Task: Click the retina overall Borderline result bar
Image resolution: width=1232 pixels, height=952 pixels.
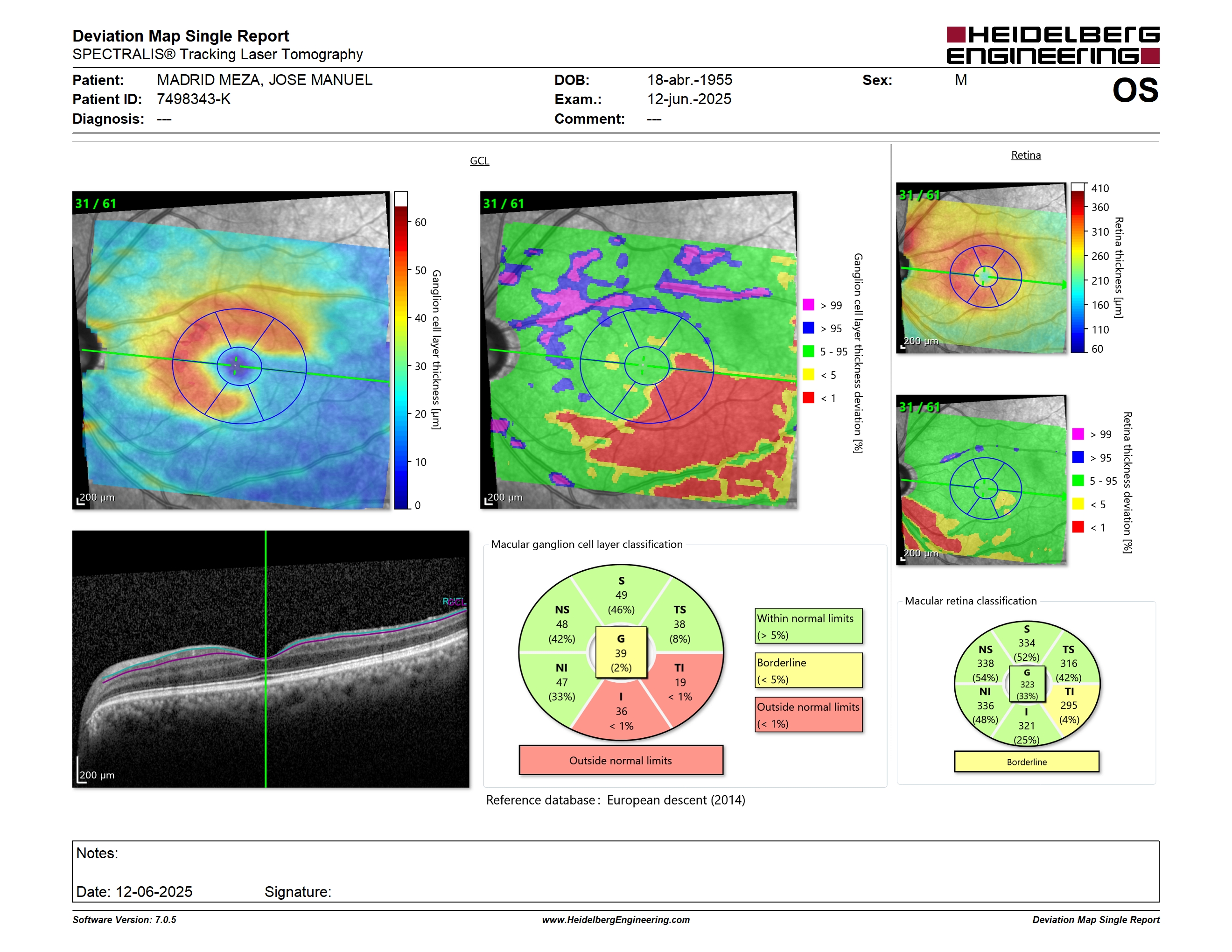Action: pyautogui.click(x=1027, y=762)
